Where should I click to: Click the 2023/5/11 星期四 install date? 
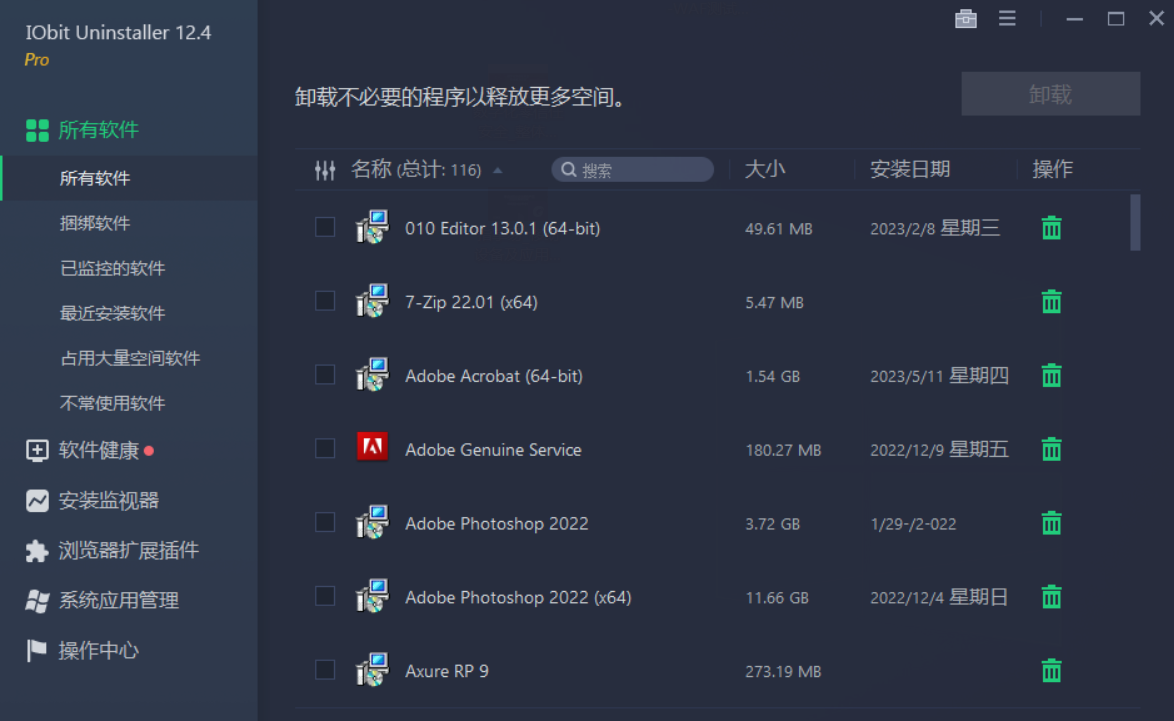[939, 375]
